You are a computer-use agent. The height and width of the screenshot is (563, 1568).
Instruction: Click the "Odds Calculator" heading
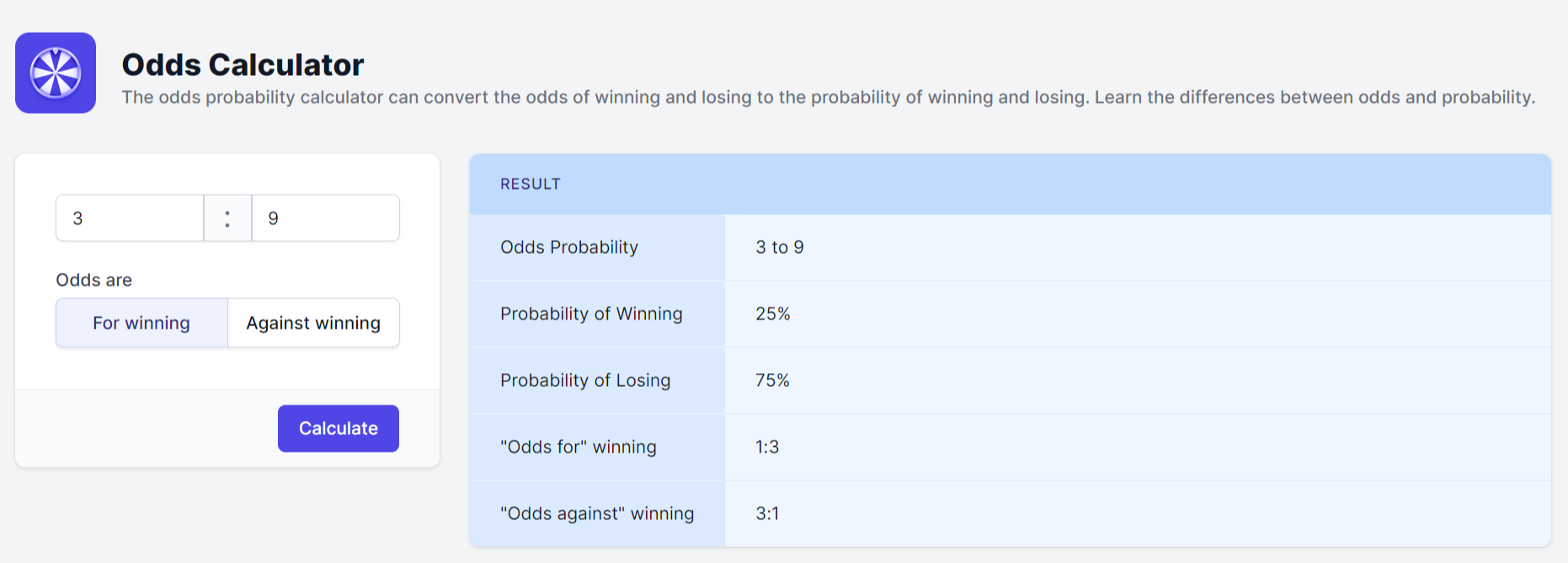click(243, 65)
